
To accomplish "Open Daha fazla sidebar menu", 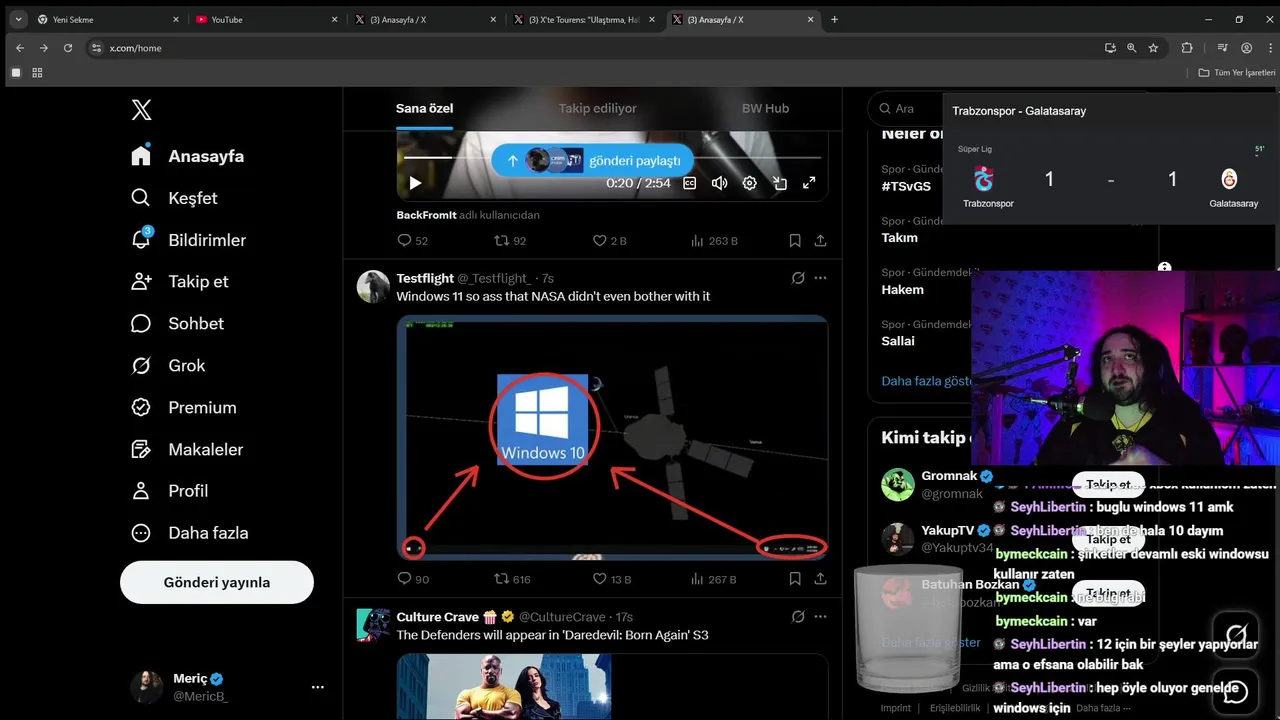I will (189, 533).
